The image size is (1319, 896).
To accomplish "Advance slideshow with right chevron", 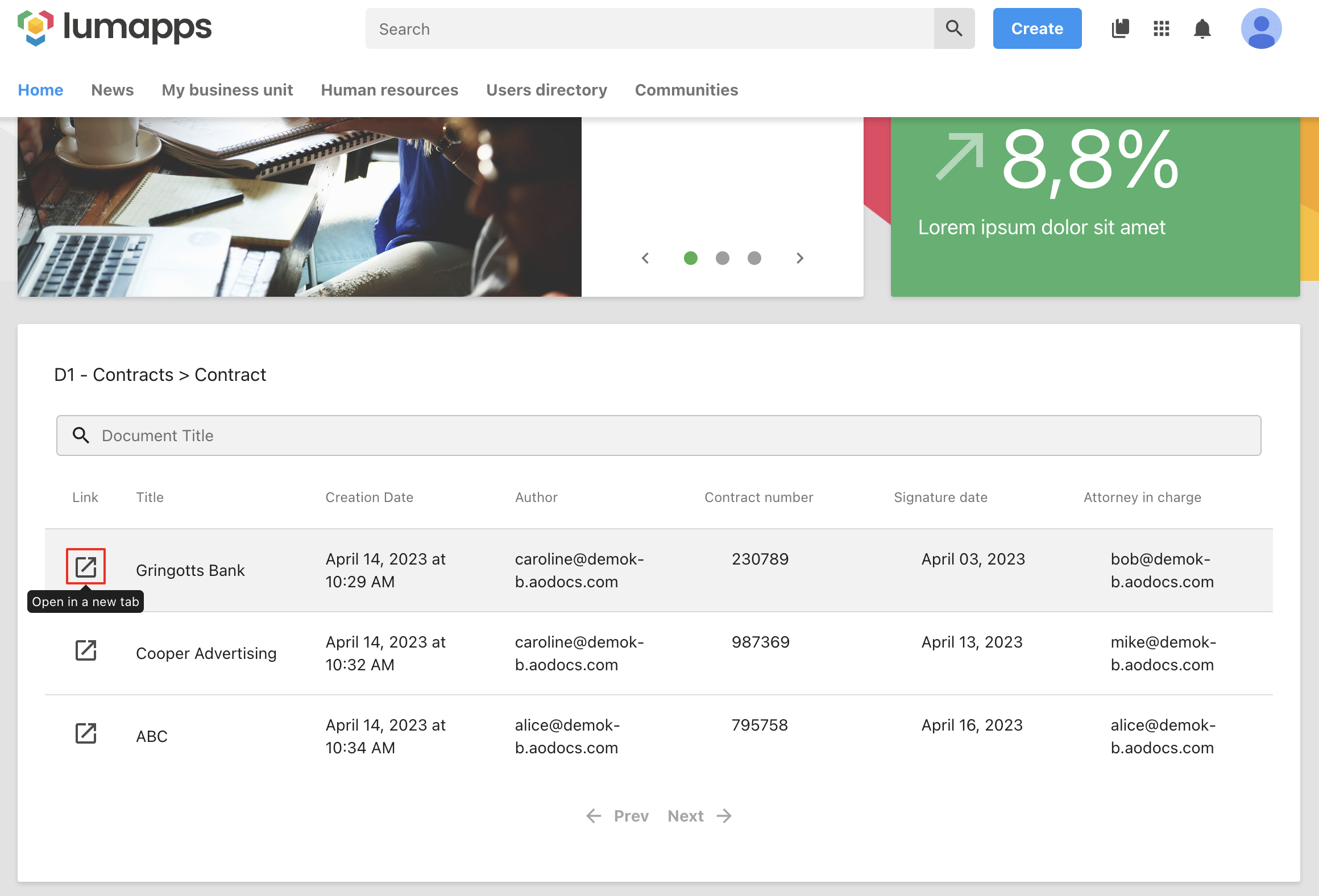I will point(800,258).
